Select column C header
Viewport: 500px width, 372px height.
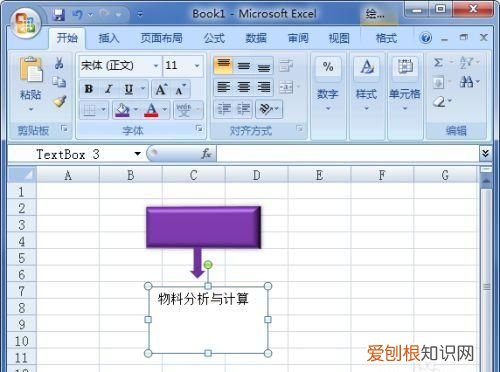(194, 175)
